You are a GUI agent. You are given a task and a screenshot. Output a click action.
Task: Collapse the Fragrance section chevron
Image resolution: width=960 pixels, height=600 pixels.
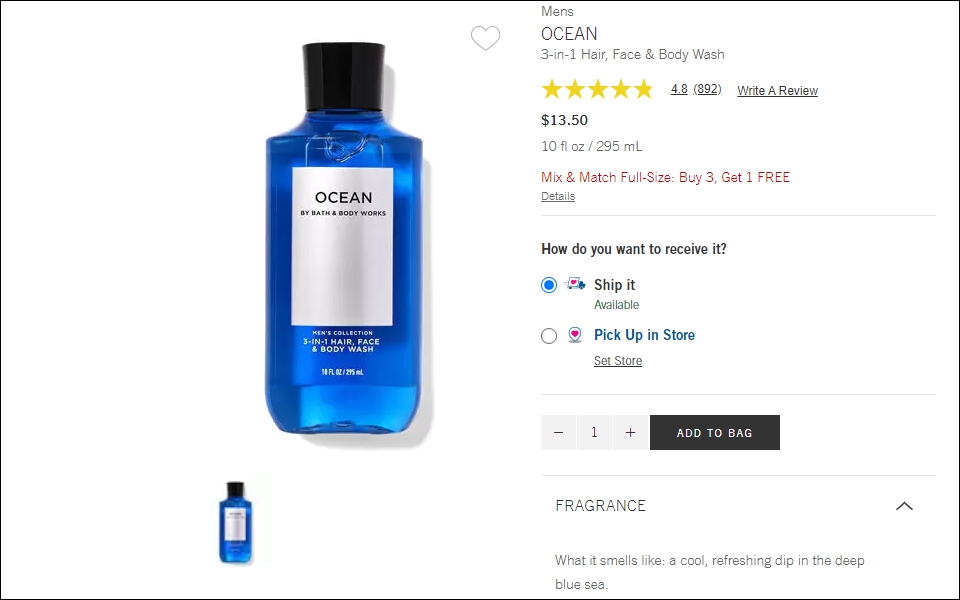point(904,506)
